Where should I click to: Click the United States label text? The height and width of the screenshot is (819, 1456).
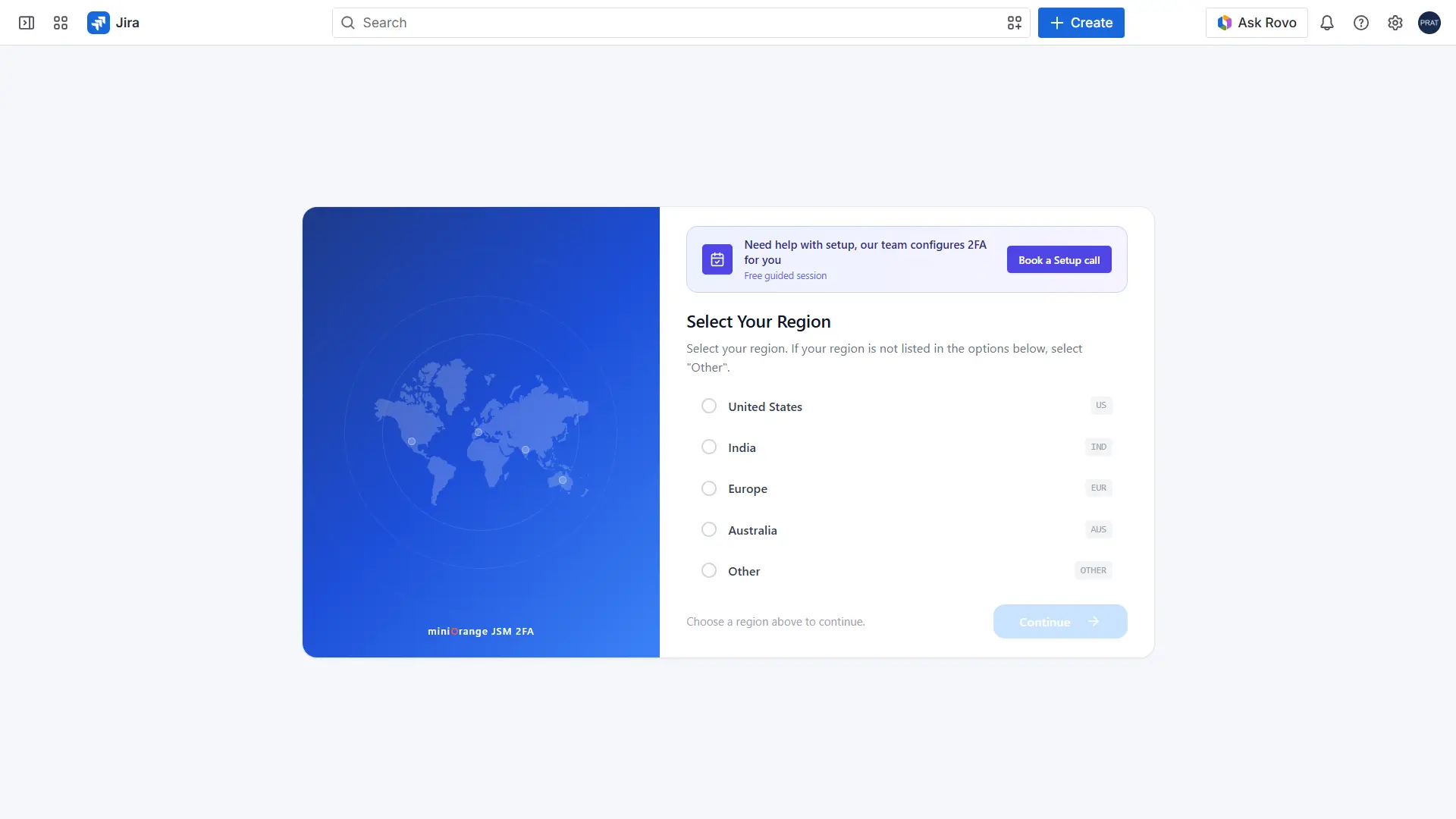tap(765, 406)
